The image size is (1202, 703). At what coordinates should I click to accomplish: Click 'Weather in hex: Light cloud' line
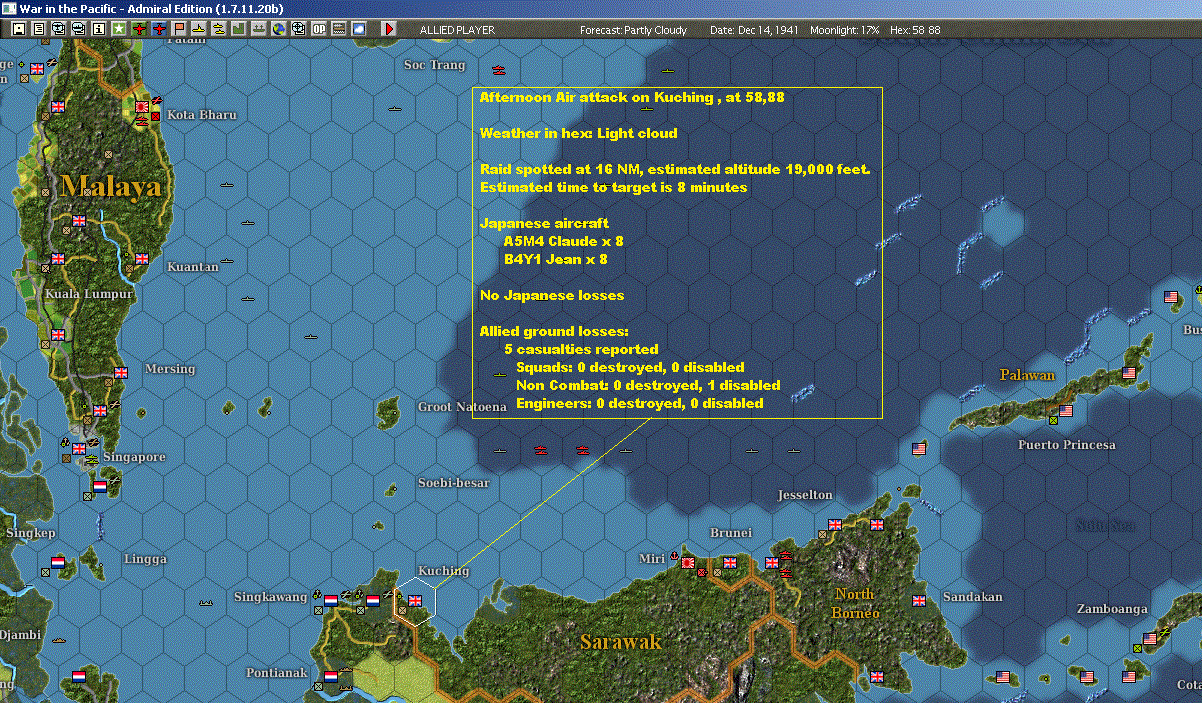coord(578,133)
